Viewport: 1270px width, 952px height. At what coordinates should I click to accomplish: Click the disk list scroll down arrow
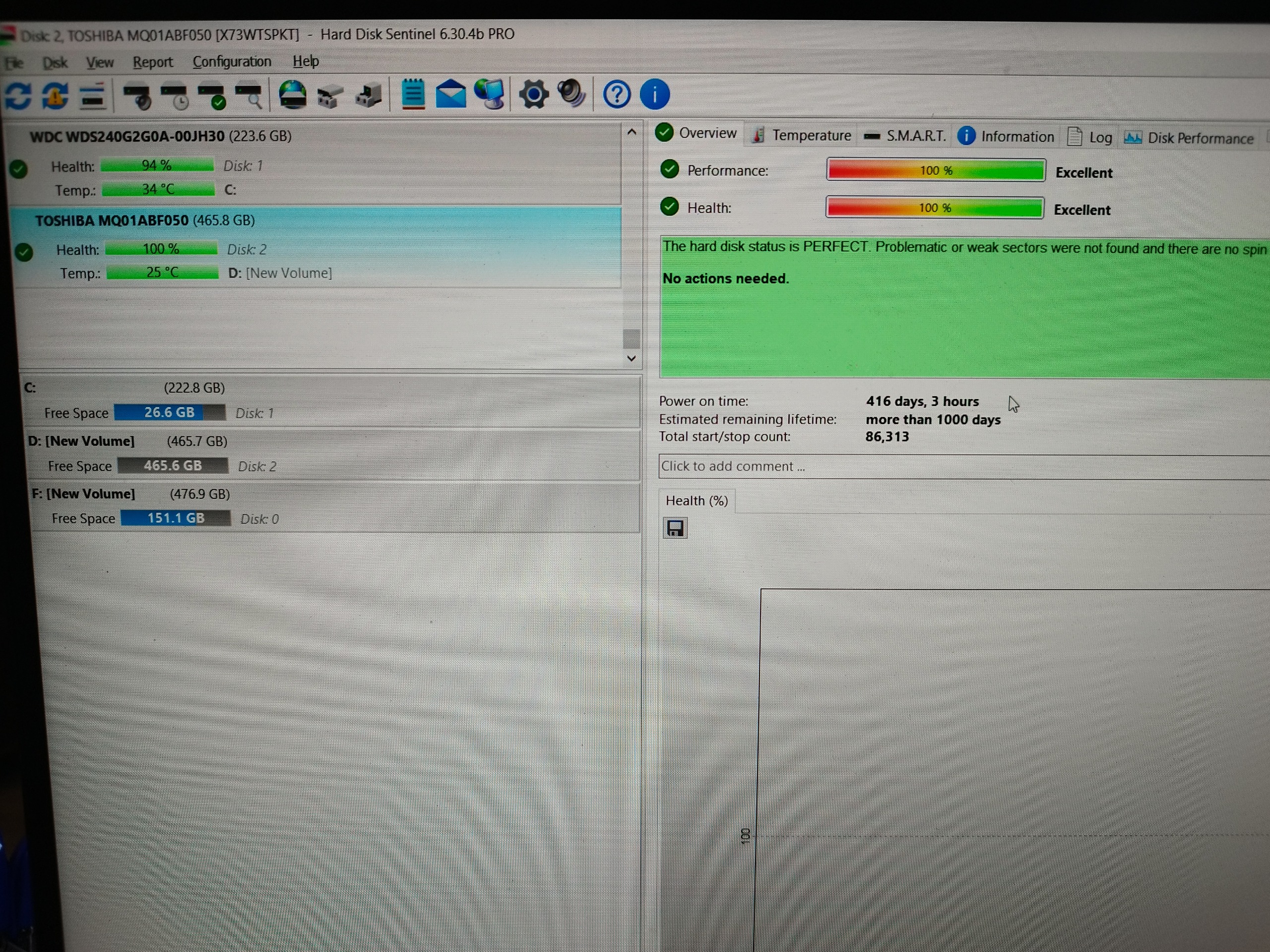click(x=632, y=358)
